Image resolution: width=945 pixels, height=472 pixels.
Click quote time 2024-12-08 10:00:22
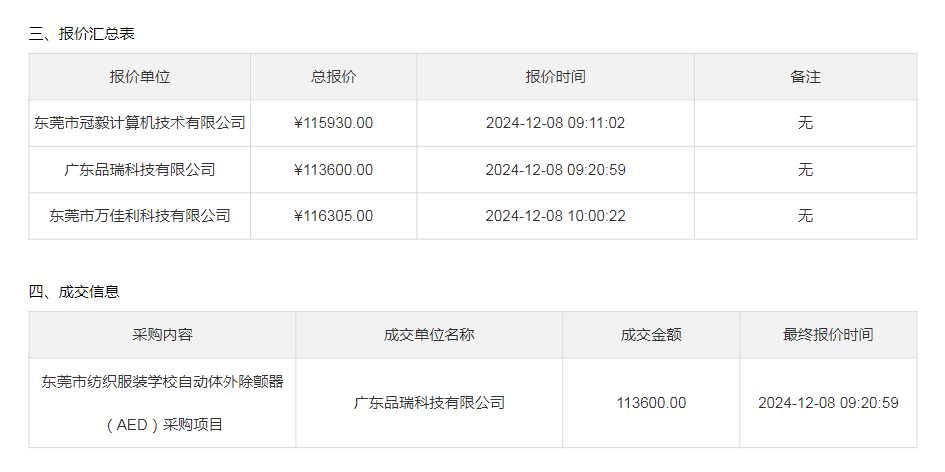(x=555, y=215)
